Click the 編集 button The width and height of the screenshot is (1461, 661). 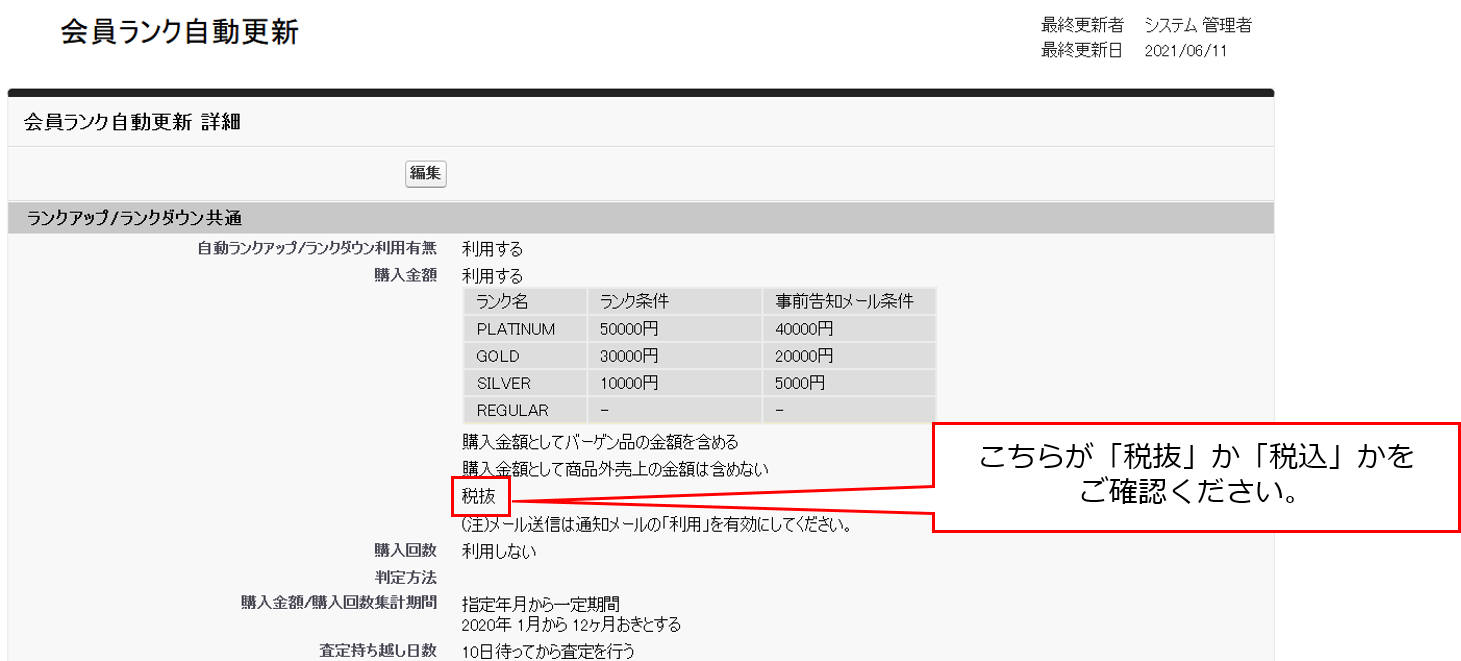point(425,173)
